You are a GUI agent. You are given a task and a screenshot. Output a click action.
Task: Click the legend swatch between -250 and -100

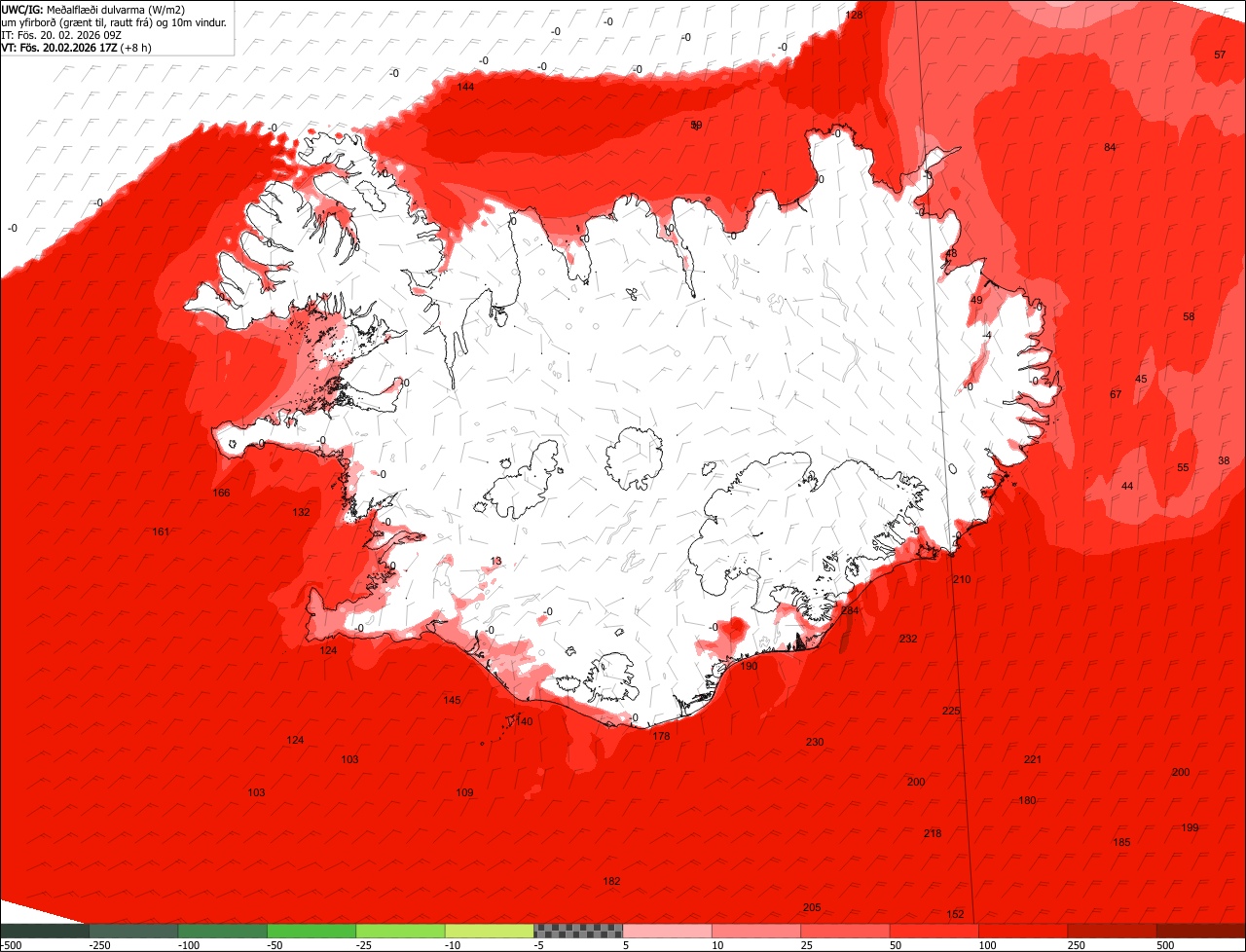click(133, 931)
